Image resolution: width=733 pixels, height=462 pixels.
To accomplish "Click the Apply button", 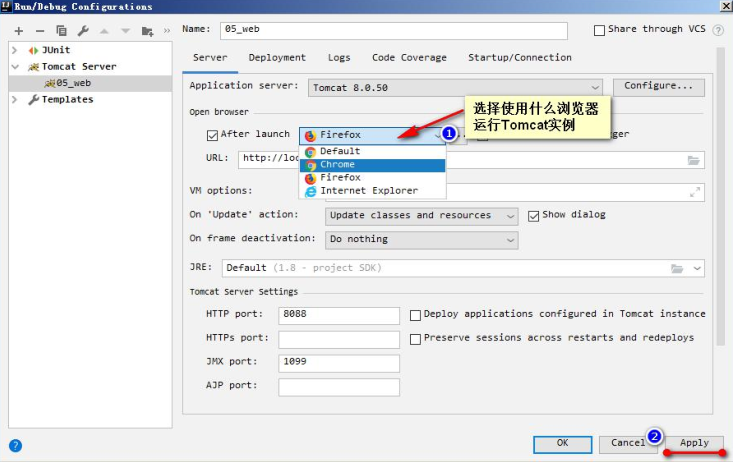I will tap(694, 444).
